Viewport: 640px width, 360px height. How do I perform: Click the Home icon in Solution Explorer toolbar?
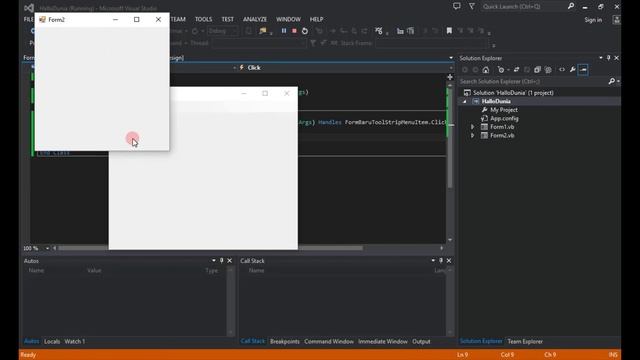click(486, 70)
